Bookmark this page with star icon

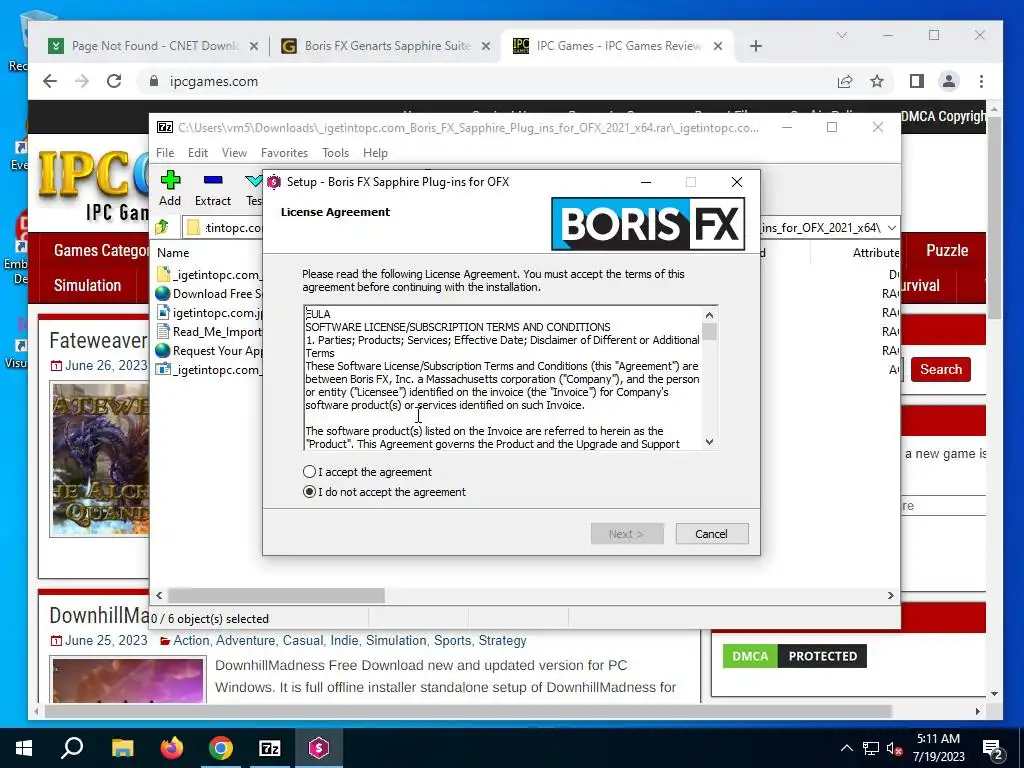click(877, 81)
